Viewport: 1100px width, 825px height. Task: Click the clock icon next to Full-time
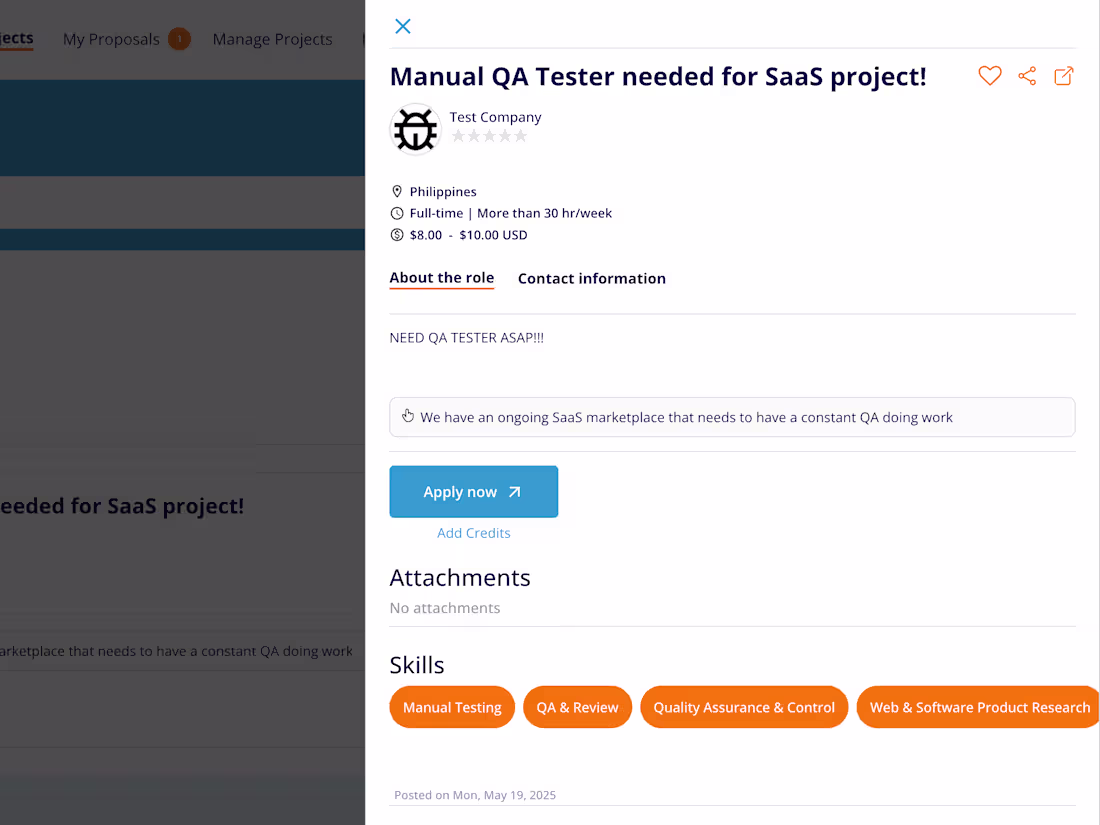(x=396, y=213)
